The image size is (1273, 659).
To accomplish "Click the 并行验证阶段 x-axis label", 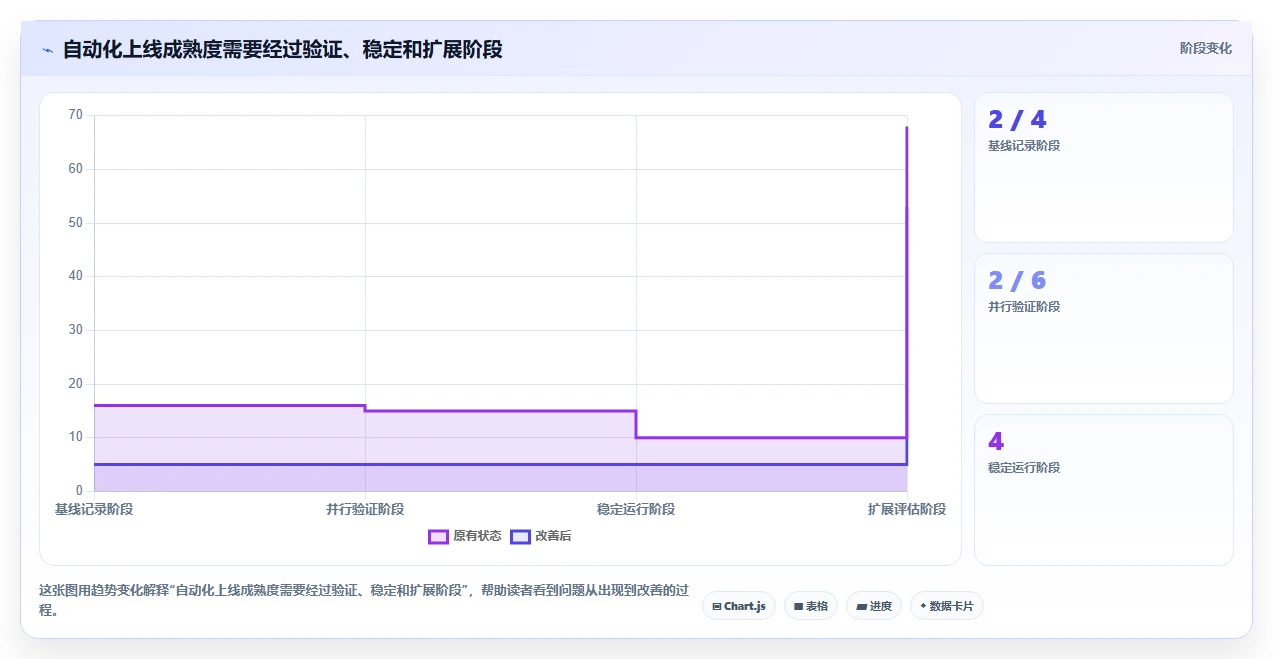I will pyautogui.click(x=365, y=509).
